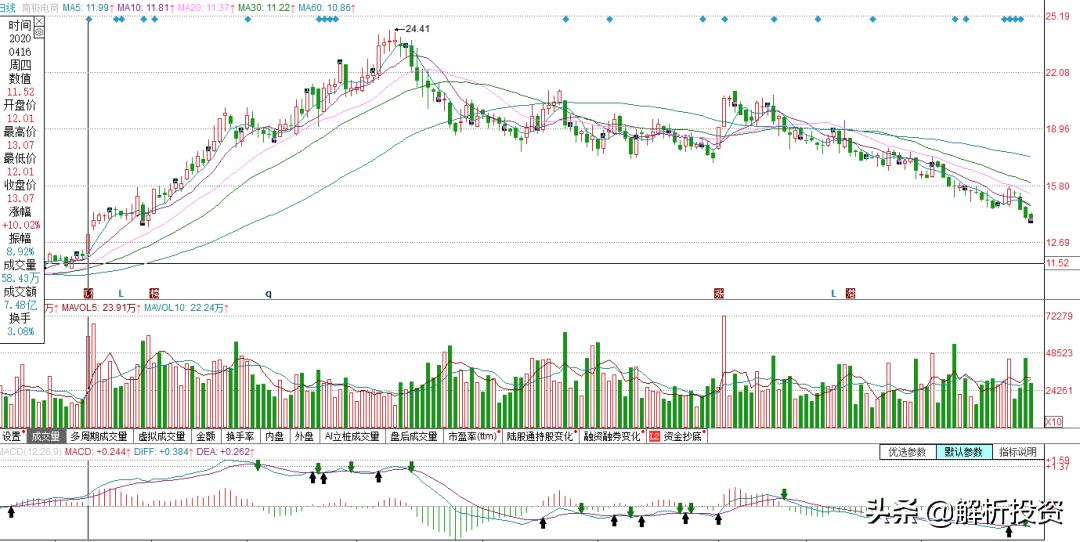Select the 成交量 indicator tab
The width and height of the screenshot is (1080, 542).
[x=45, y=437]
